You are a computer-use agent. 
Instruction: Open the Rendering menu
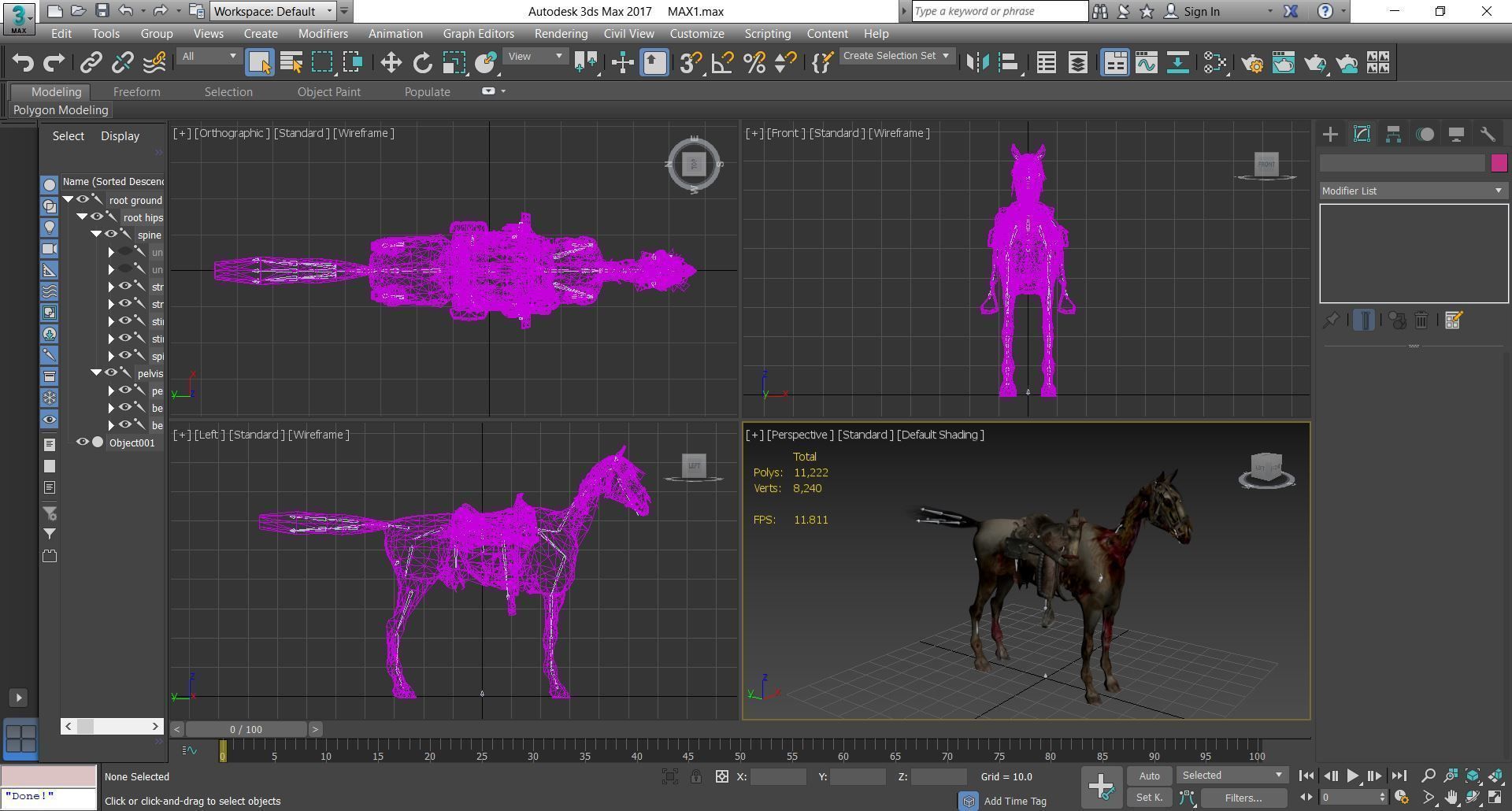[561, 34]
